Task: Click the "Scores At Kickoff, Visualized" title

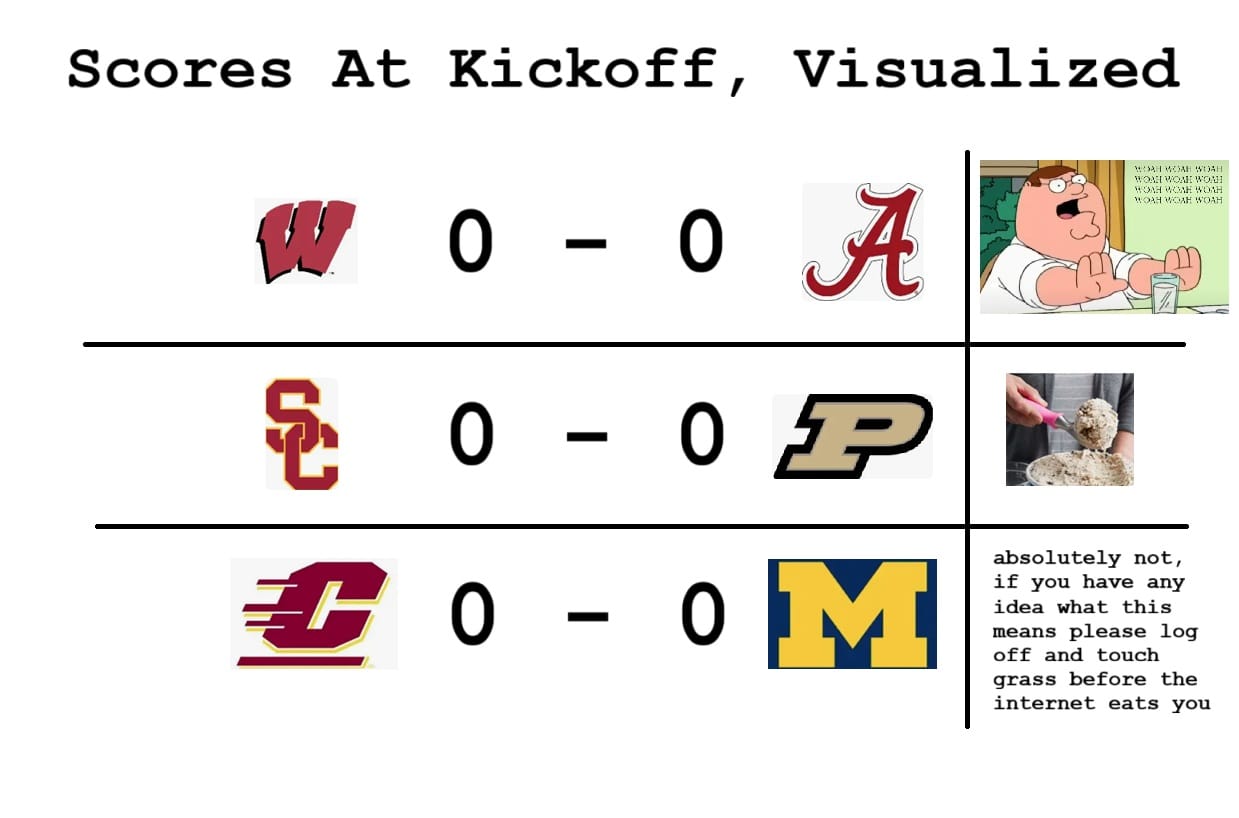Action: click(x=623, y=70)
